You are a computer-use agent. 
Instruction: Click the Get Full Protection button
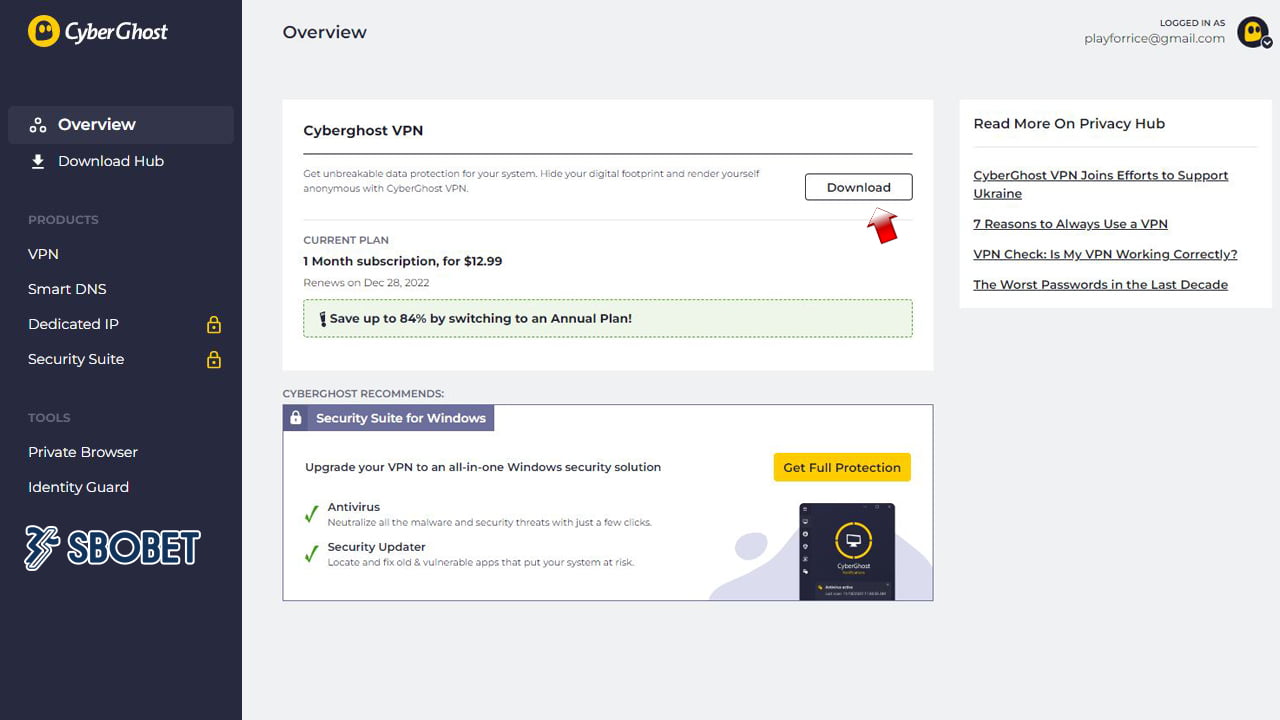click(841, 467)
